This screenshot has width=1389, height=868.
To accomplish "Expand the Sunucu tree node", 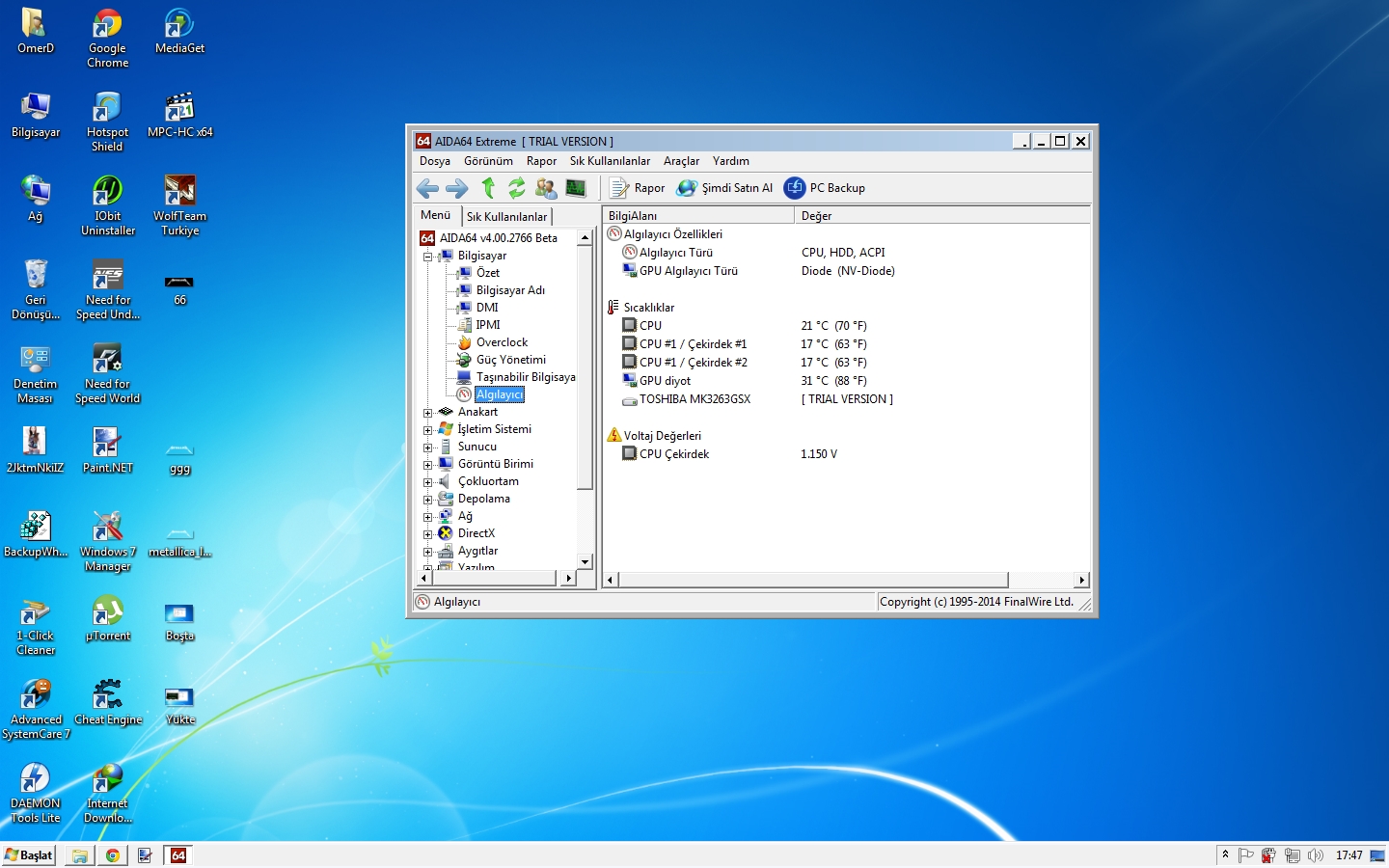I will point(427,448).
